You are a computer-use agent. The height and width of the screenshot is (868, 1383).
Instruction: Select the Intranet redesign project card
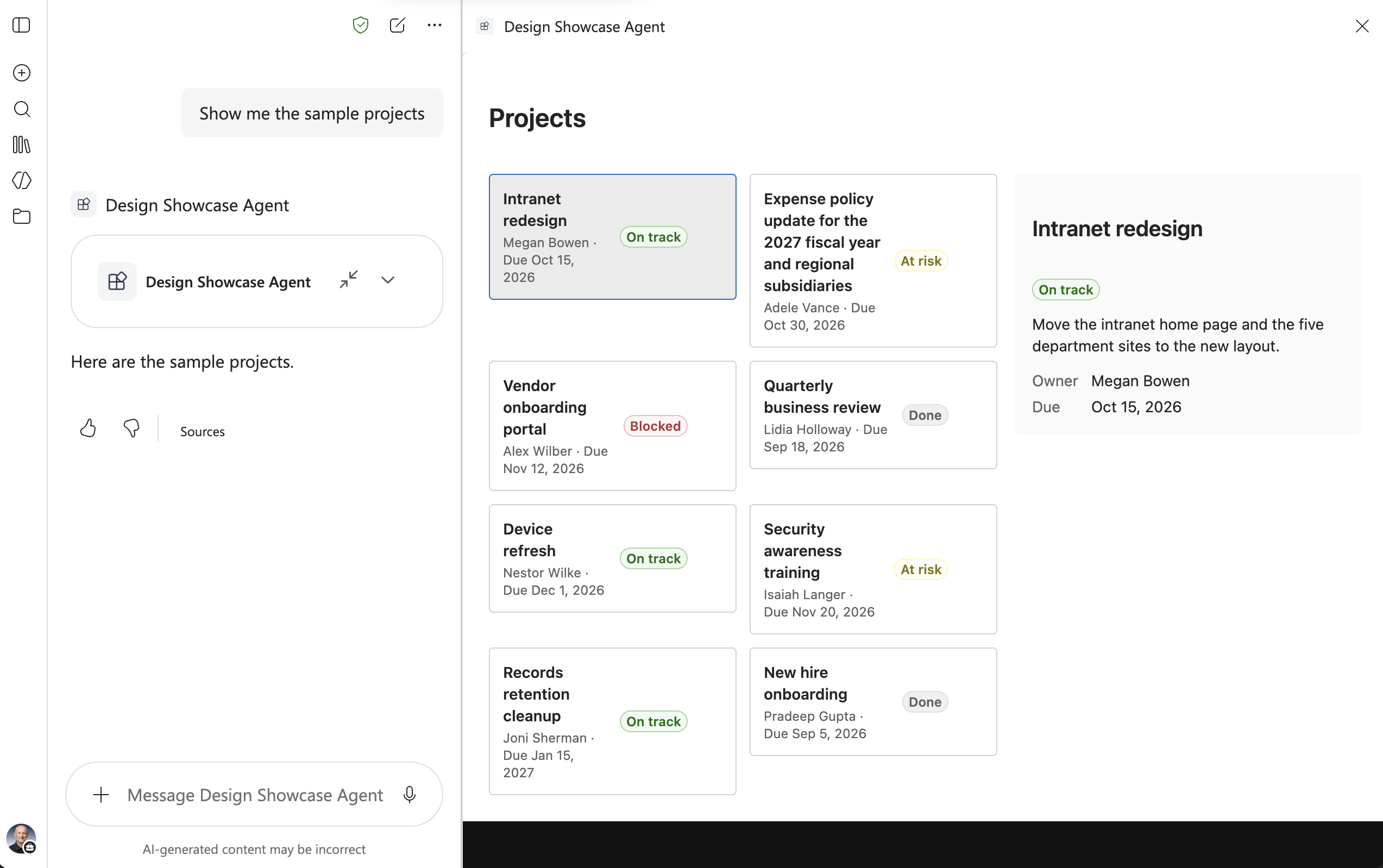click(x=613, y=237)
